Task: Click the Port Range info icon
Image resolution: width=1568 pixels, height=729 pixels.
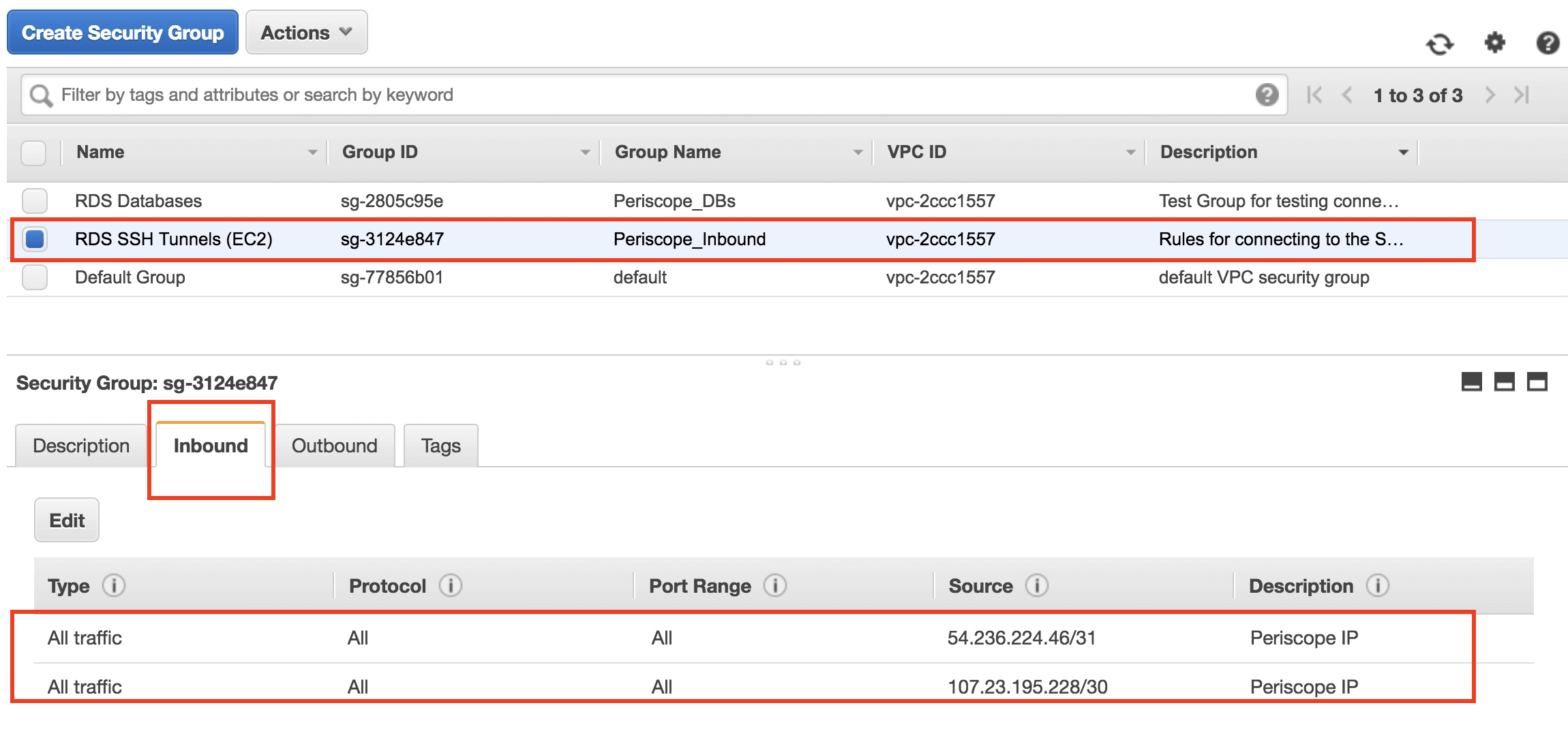Action: pyautogui.click(x=775, y=585)
